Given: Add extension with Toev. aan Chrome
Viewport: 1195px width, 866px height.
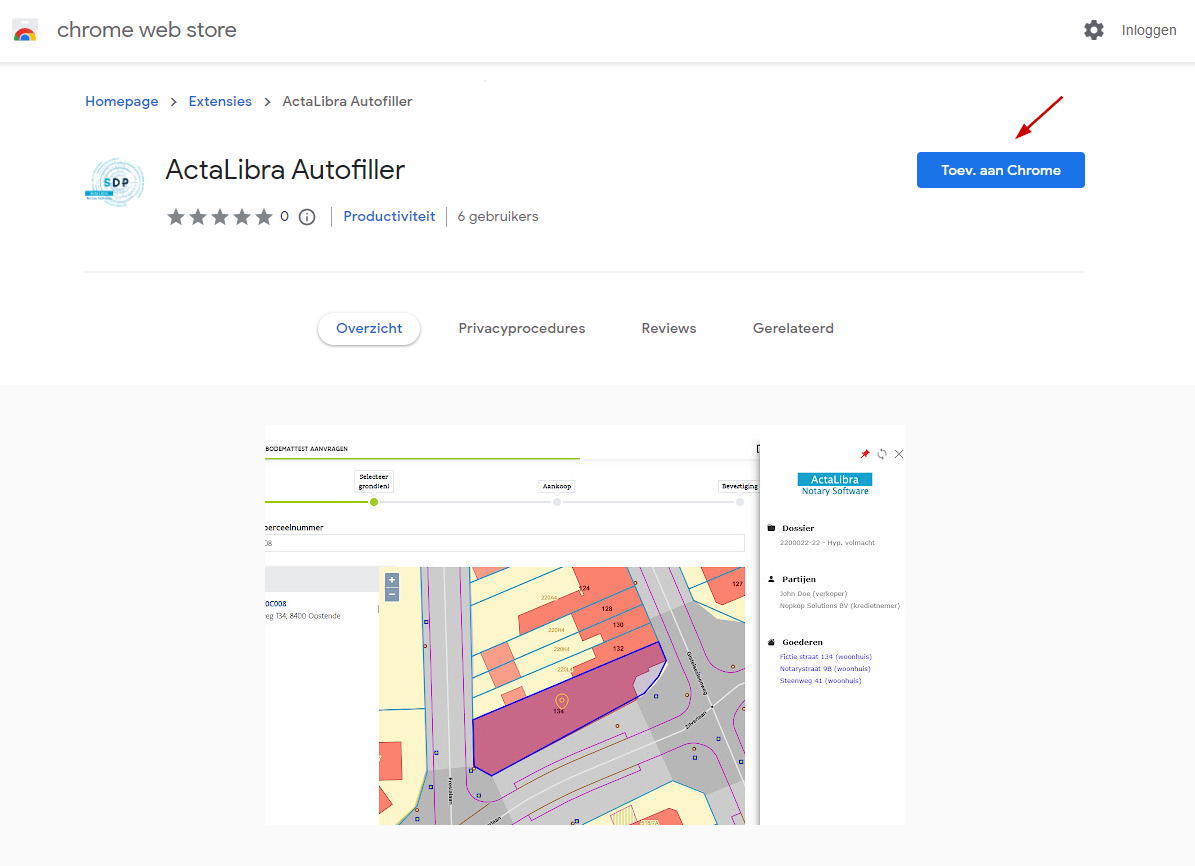Looking at the screenshot, I should tap(1001, 170).
